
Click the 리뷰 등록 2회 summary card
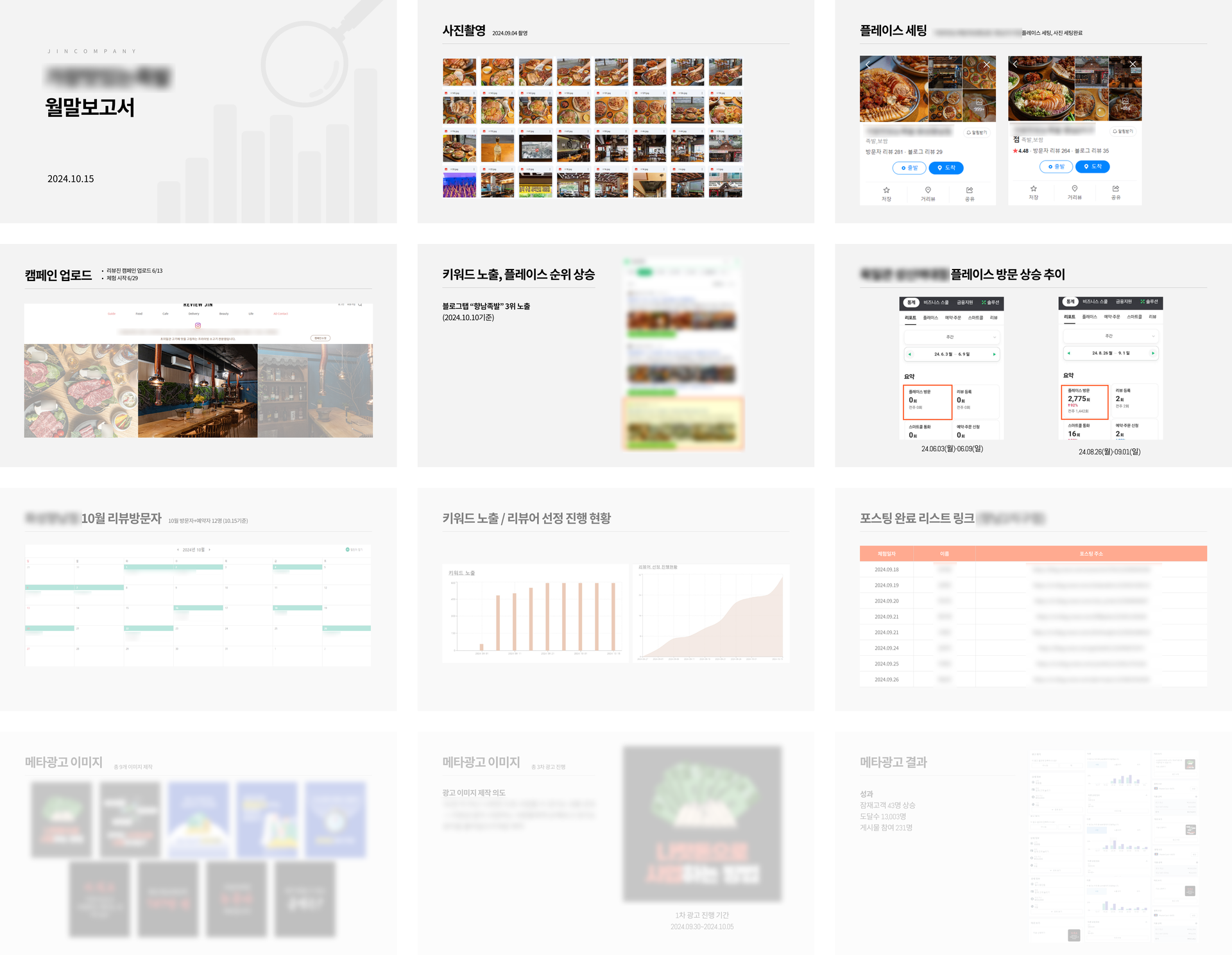point(1134,400)
